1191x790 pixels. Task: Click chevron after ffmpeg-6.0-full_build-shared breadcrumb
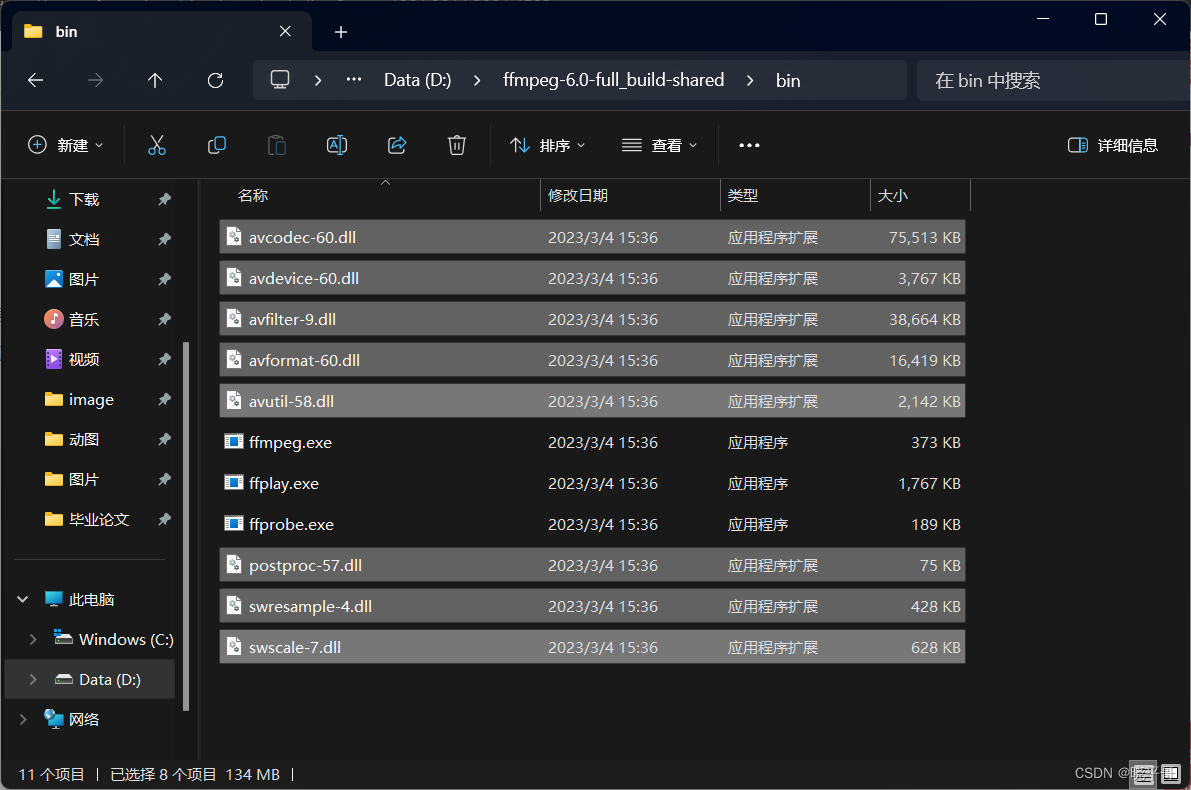(750, 81)
